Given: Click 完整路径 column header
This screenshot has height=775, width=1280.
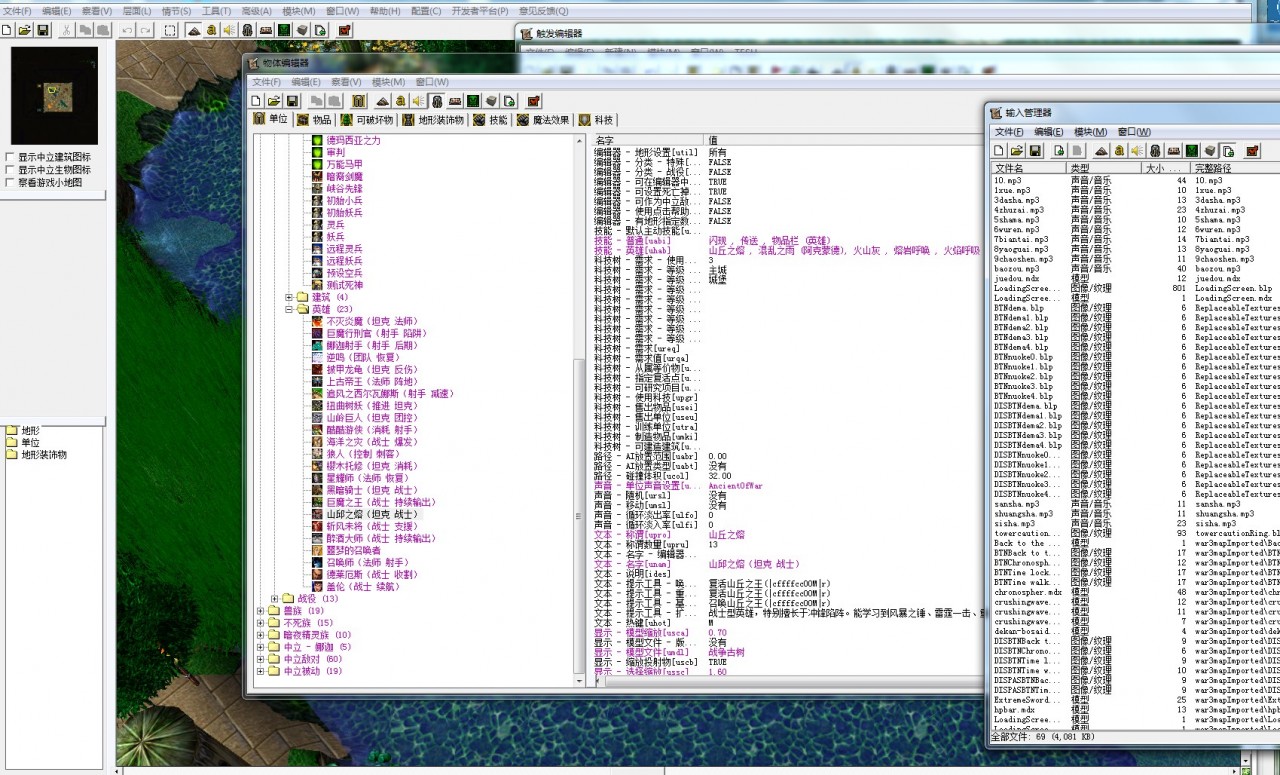Looking at the screenshot, I should (1236, 169).
